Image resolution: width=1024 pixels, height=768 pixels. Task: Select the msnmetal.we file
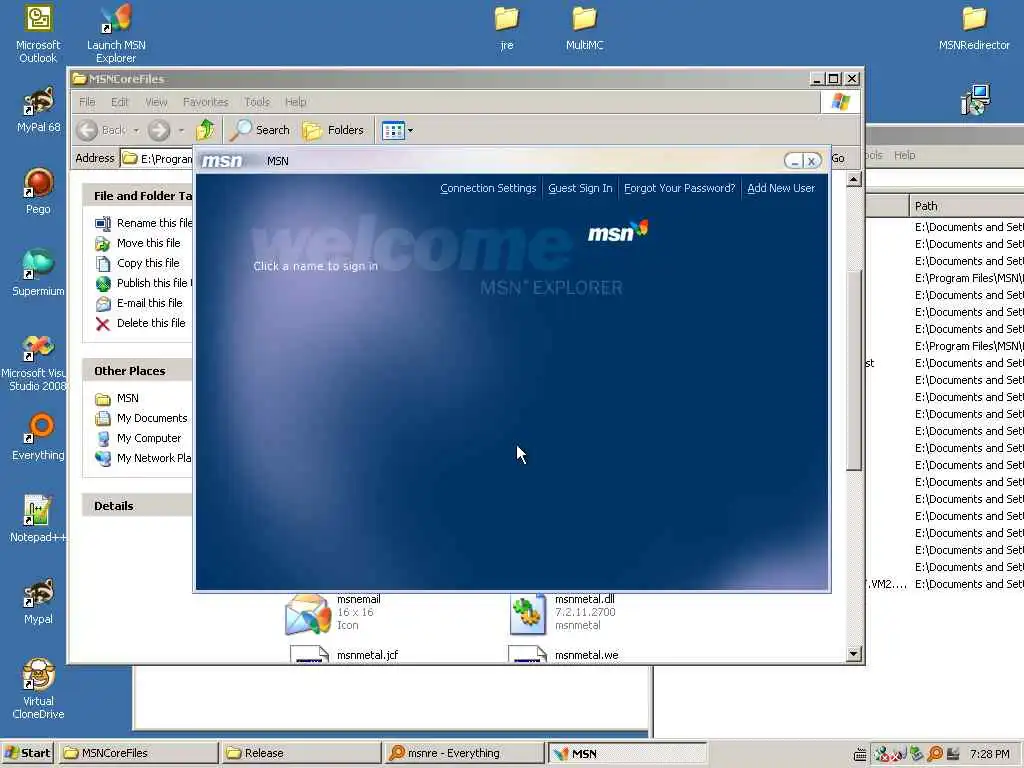tap(564, 654)
